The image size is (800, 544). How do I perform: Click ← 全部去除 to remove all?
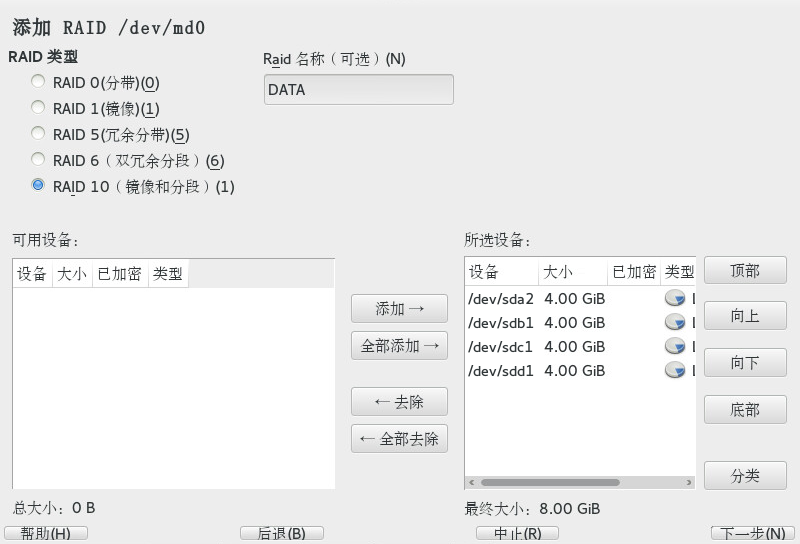399,439
